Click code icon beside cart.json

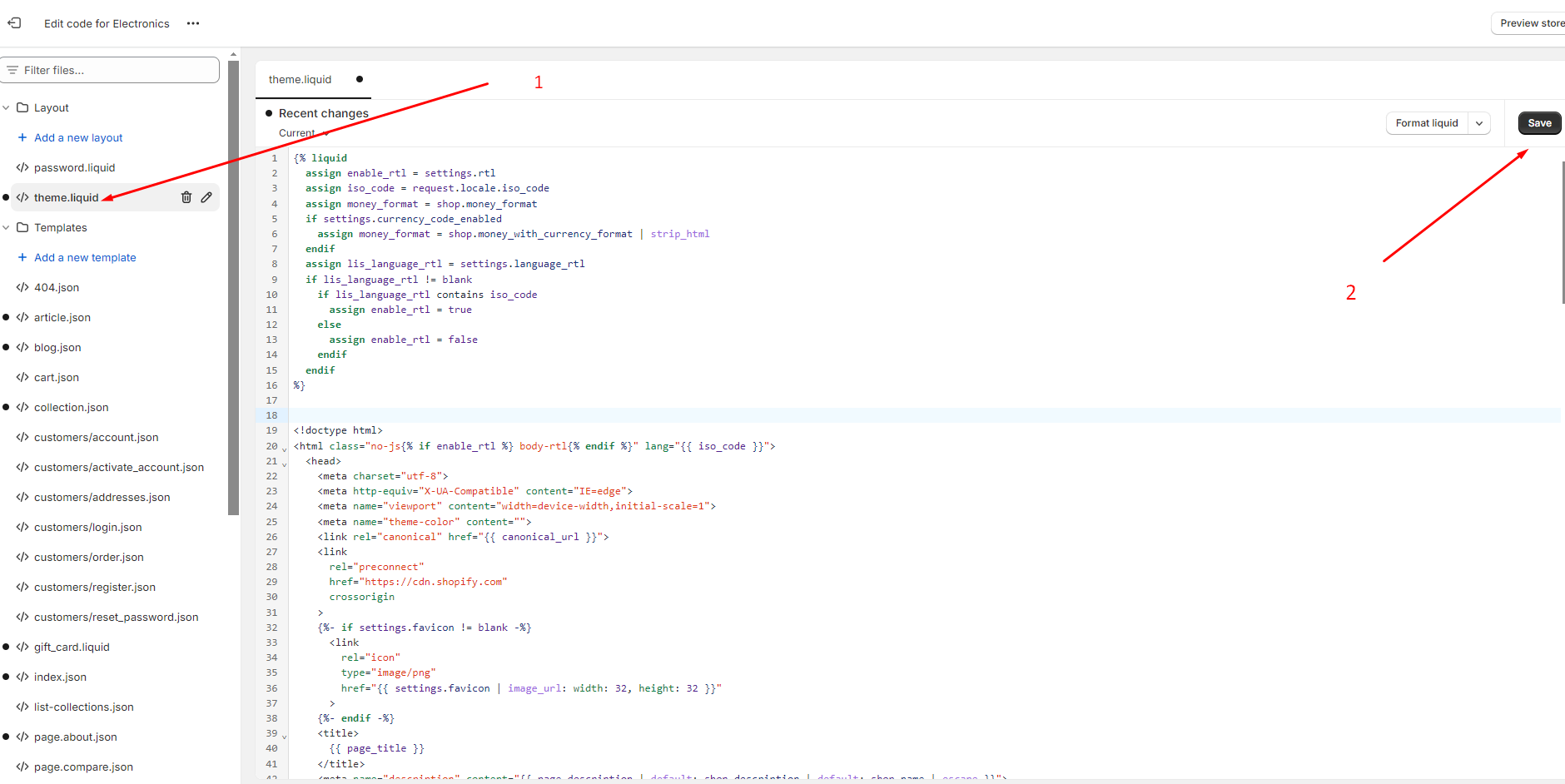[22, 377]
